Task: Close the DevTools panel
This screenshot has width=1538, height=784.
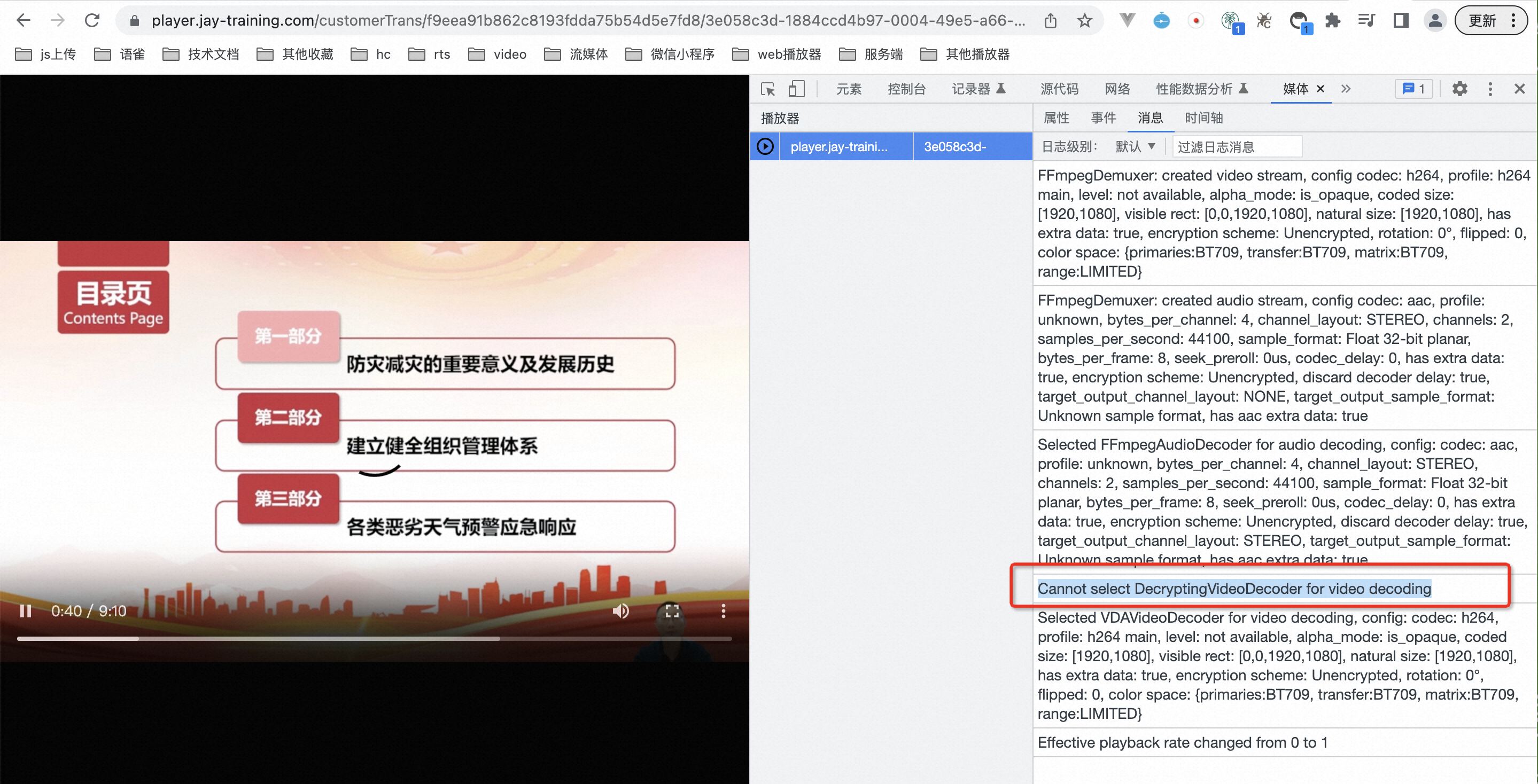Action: click(x=1519, y=89)
